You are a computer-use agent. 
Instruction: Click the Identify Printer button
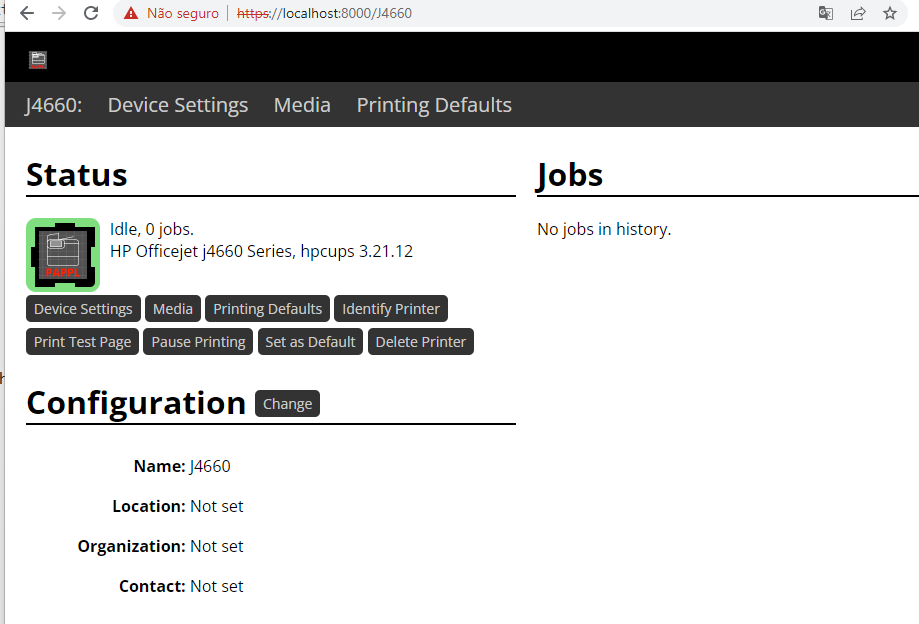point(391,309)
